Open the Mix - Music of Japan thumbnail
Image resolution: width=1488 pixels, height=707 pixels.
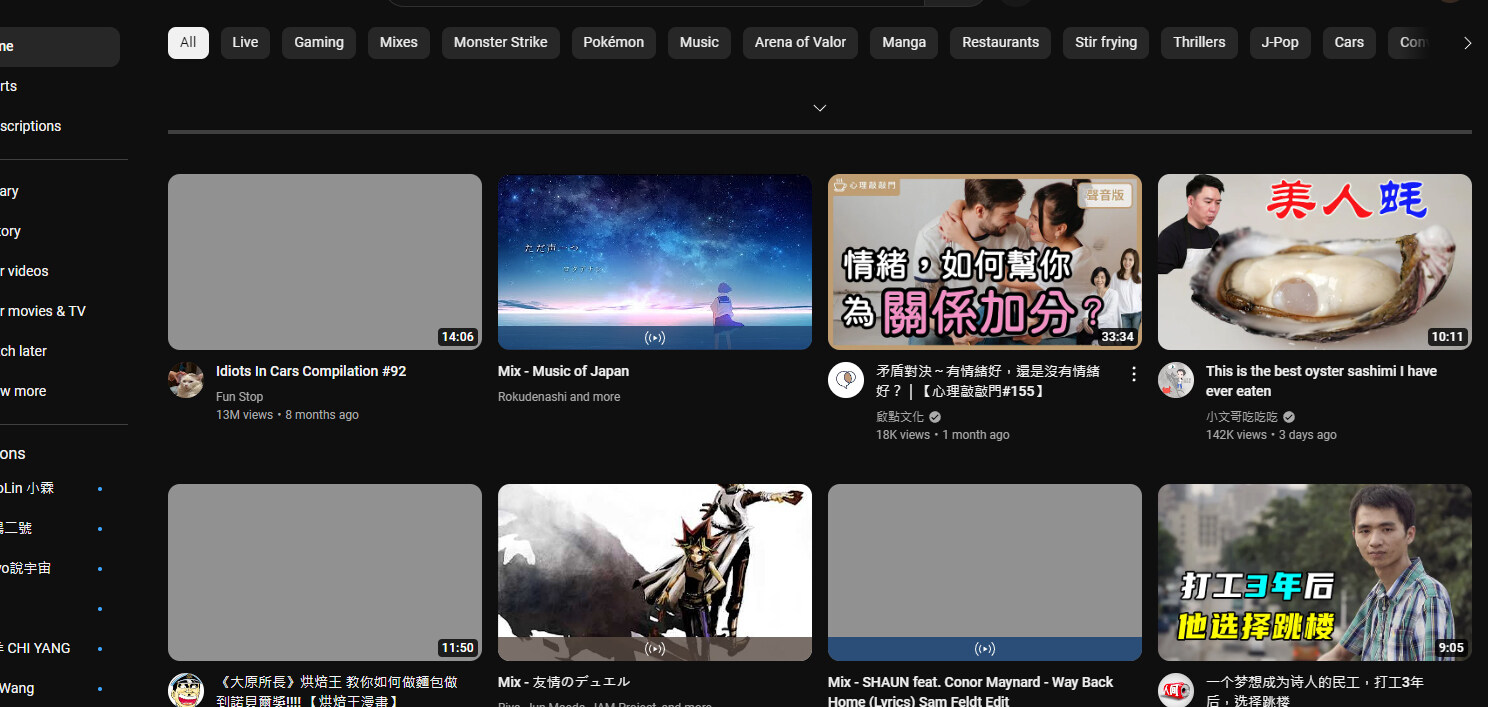point(655,262)
